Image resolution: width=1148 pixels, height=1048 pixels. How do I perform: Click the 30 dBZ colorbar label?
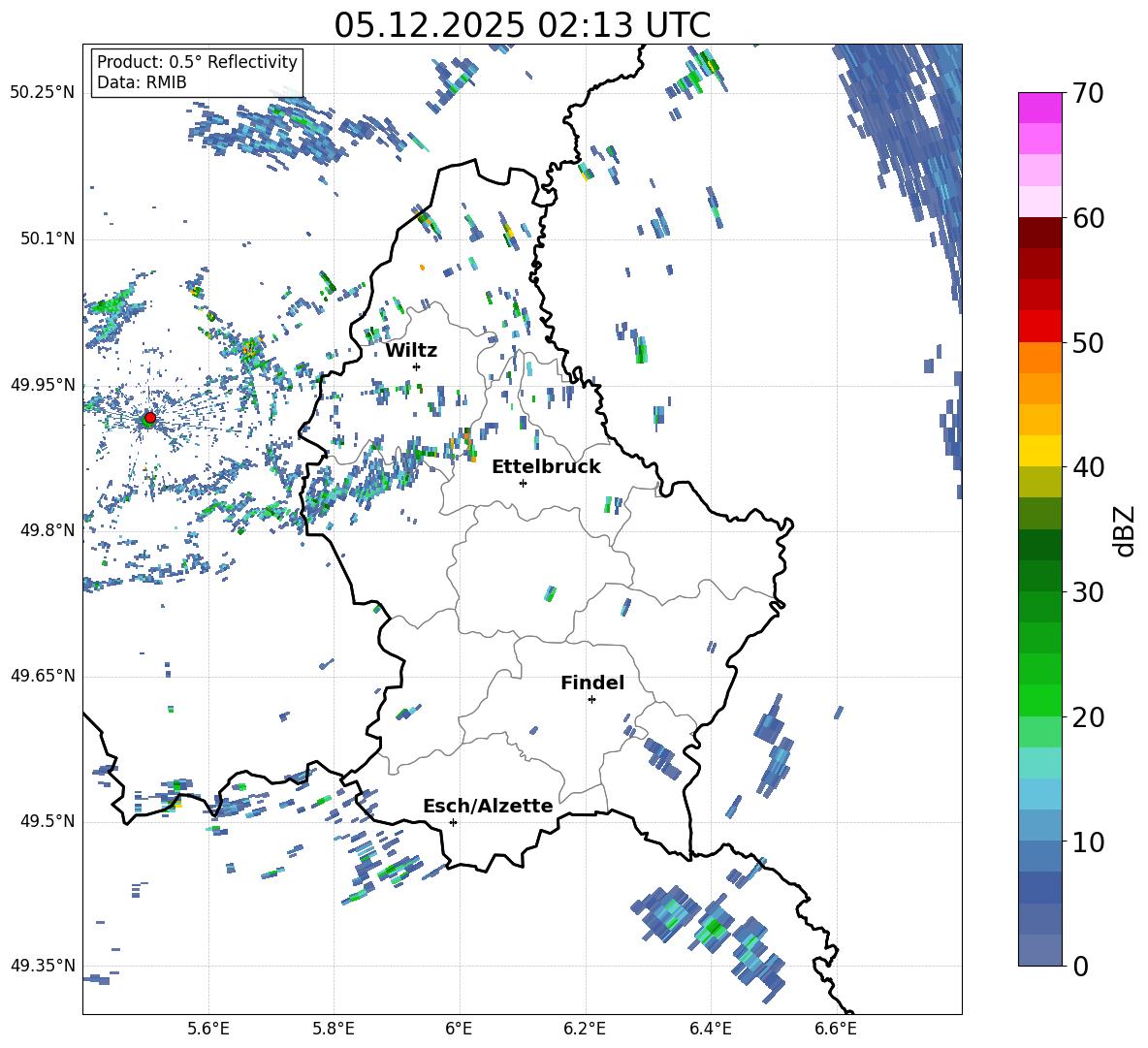(x=1088, y=592)
